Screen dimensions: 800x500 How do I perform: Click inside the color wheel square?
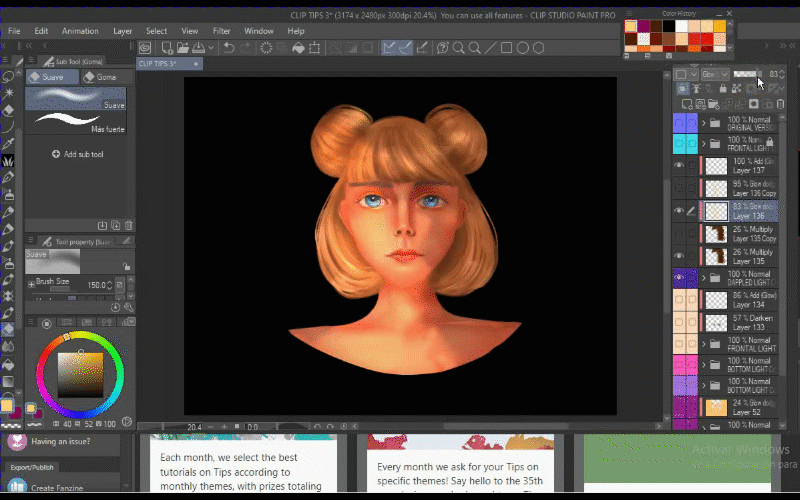tap(79, 374)
